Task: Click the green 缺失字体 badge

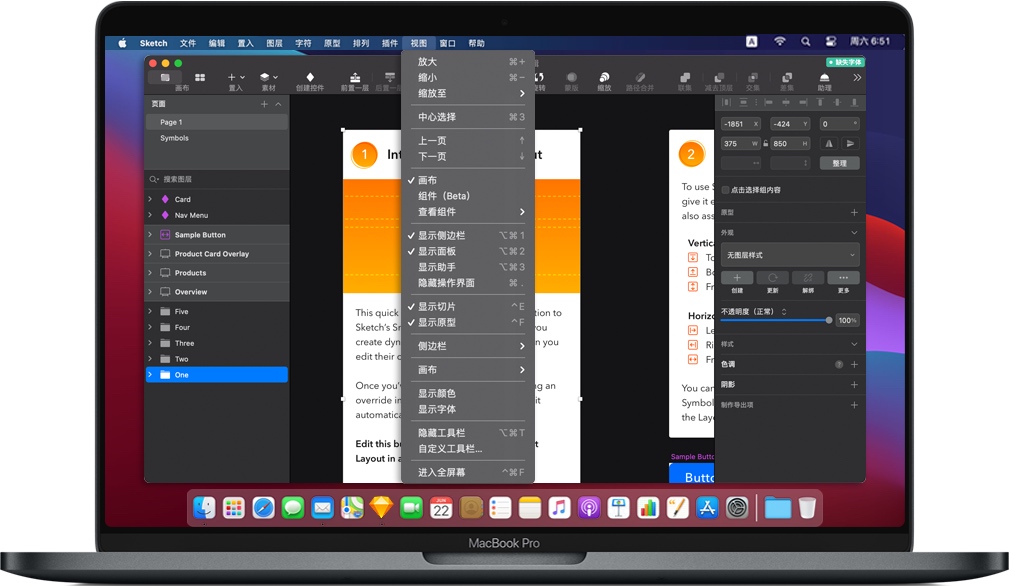Action: [x=845, y=62]
